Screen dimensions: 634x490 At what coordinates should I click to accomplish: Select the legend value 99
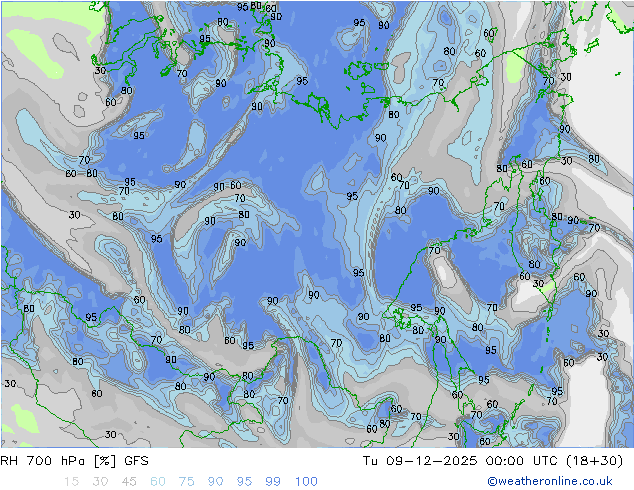click(x=273, y=481)
